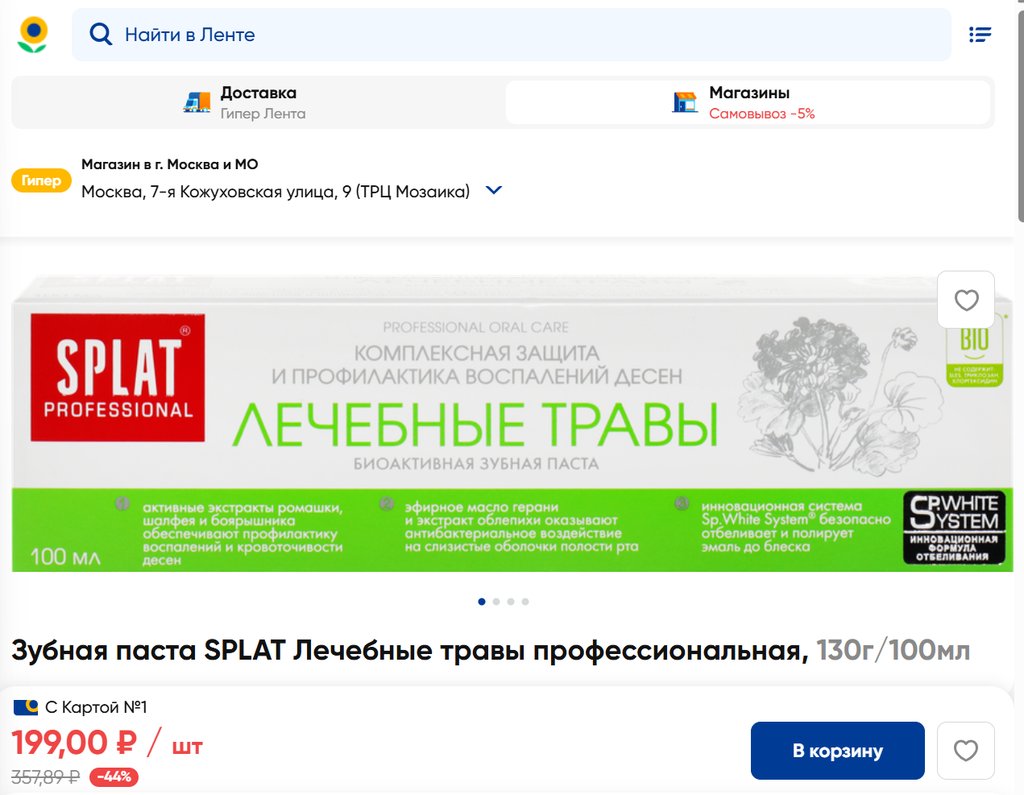Screen dimensions: 1024x795
Task: Switch to the Доставка tab
Action: tap(259, 103)
